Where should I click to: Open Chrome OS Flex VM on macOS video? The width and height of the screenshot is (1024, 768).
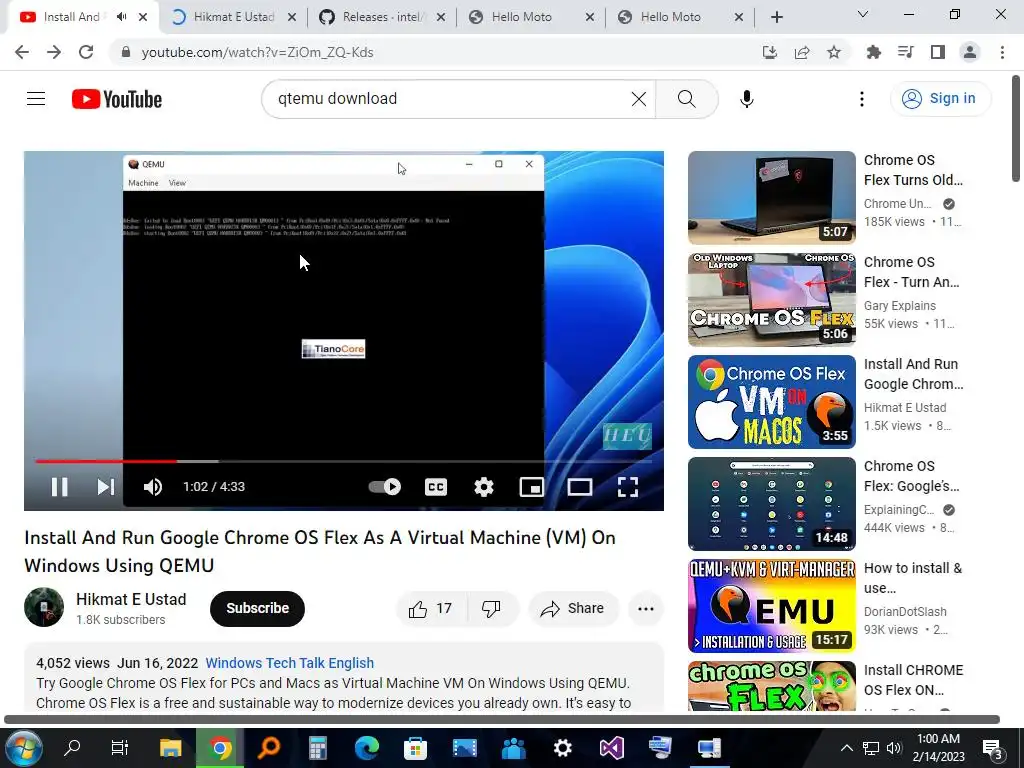pos(771,402)
